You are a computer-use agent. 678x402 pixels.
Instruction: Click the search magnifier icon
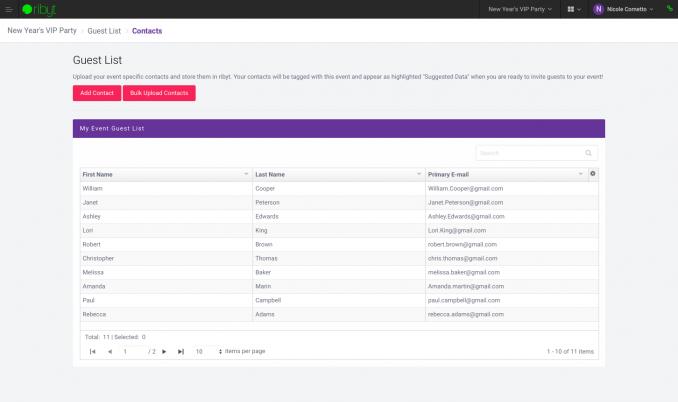pyautogui.click(x=588, y=153)
